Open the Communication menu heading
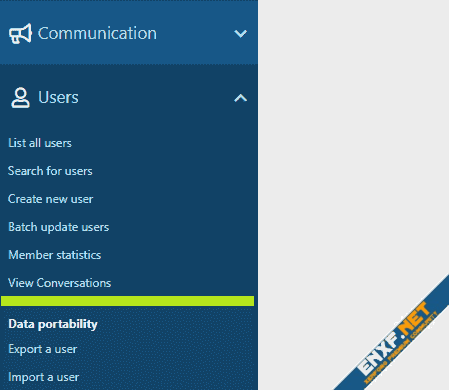 tap(97, 33)
